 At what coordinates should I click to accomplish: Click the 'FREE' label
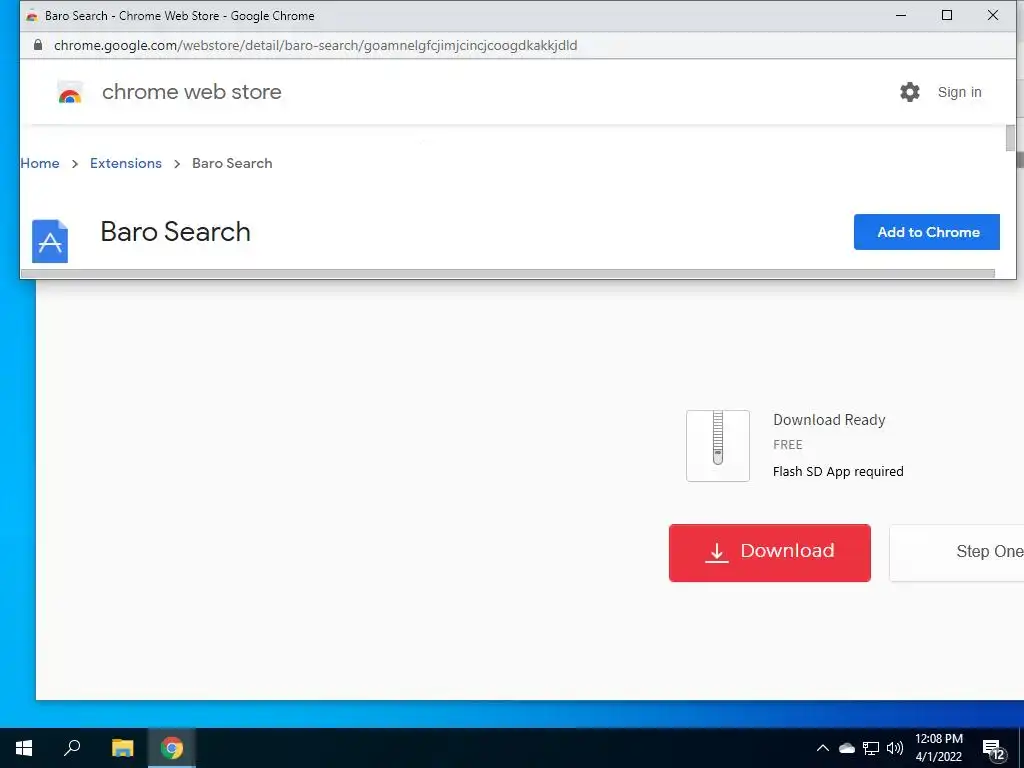click(x=788, y=445)
